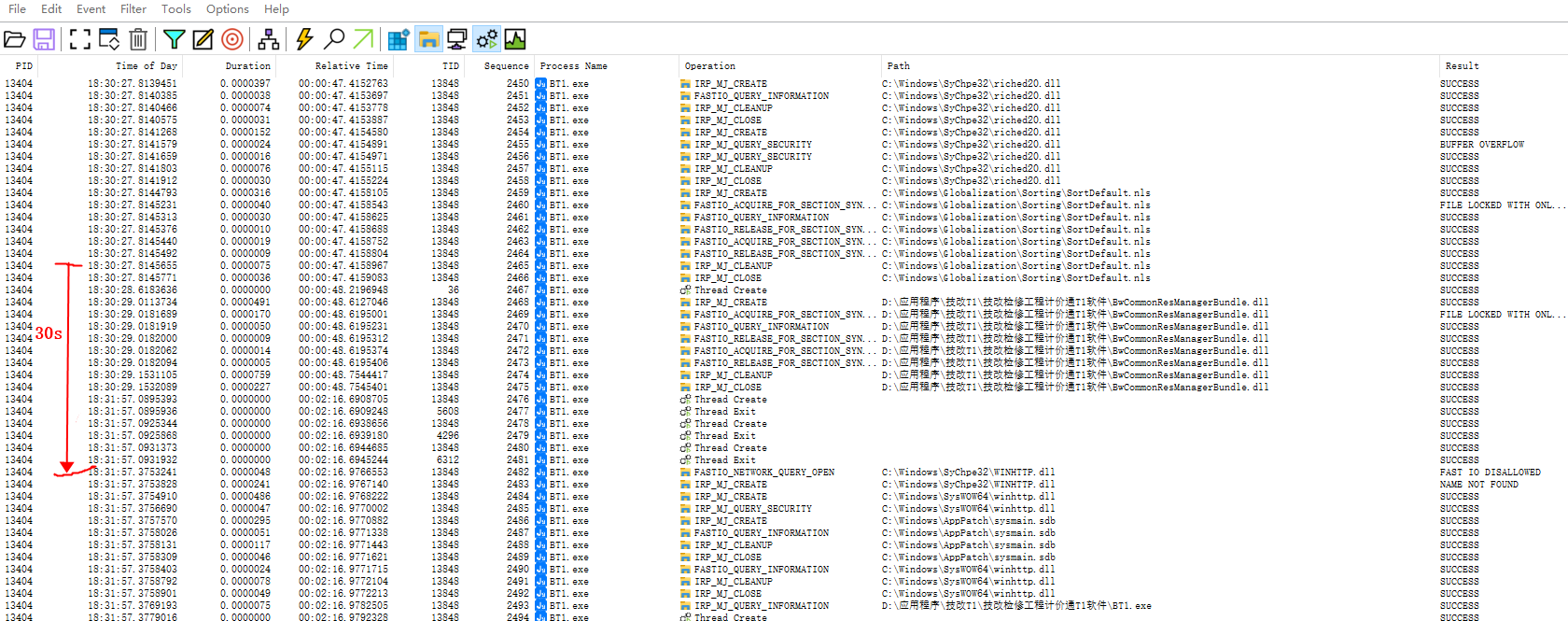
Task: Click the Open log file icon
Action: [15, 39]
